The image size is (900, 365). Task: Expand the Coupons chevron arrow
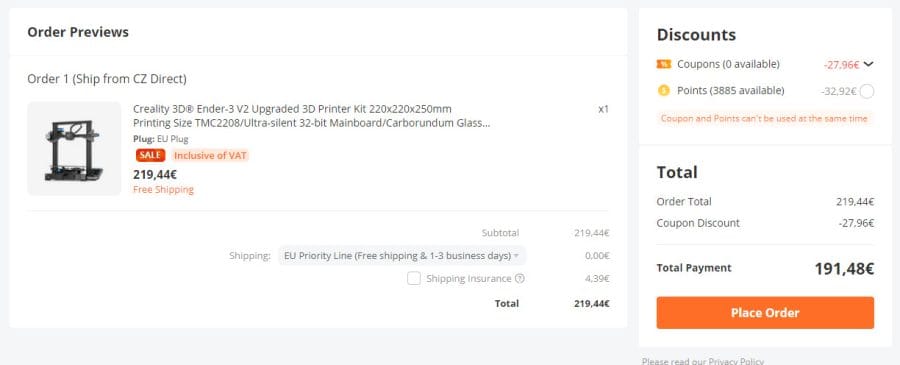pos(868,64)
